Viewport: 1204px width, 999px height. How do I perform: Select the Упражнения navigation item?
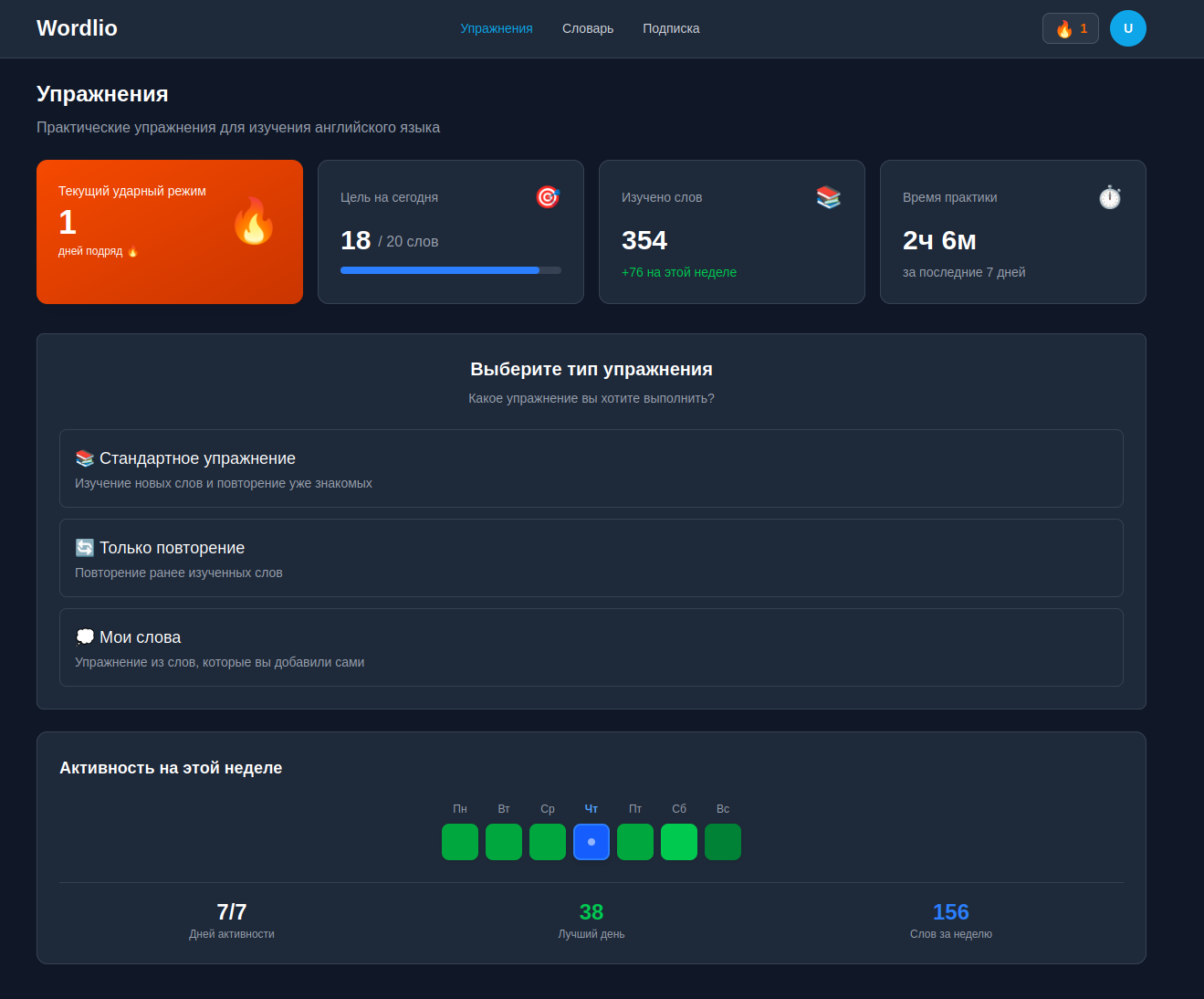pyautogui.click(x=496, y=28)
